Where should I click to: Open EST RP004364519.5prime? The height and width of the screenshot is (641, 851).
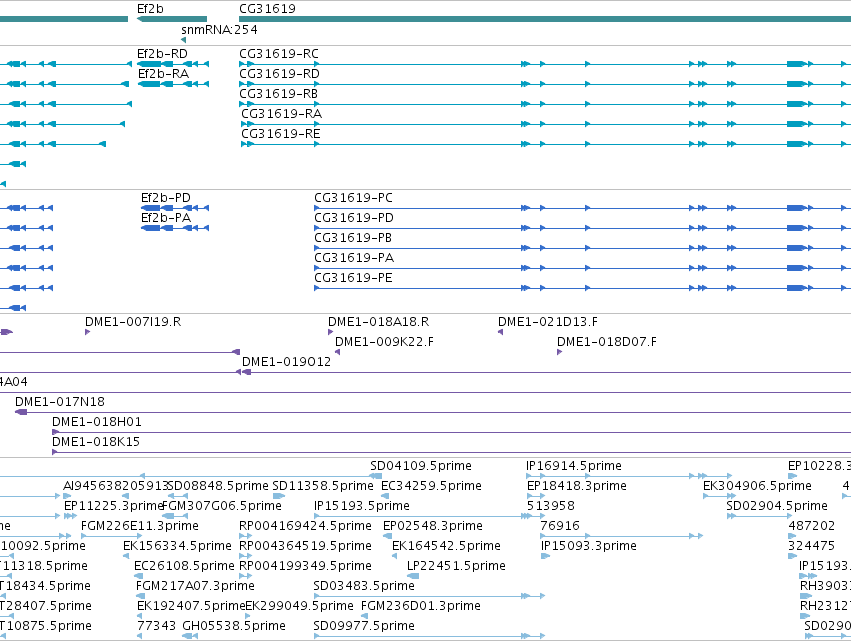click(x=306, y=547)
